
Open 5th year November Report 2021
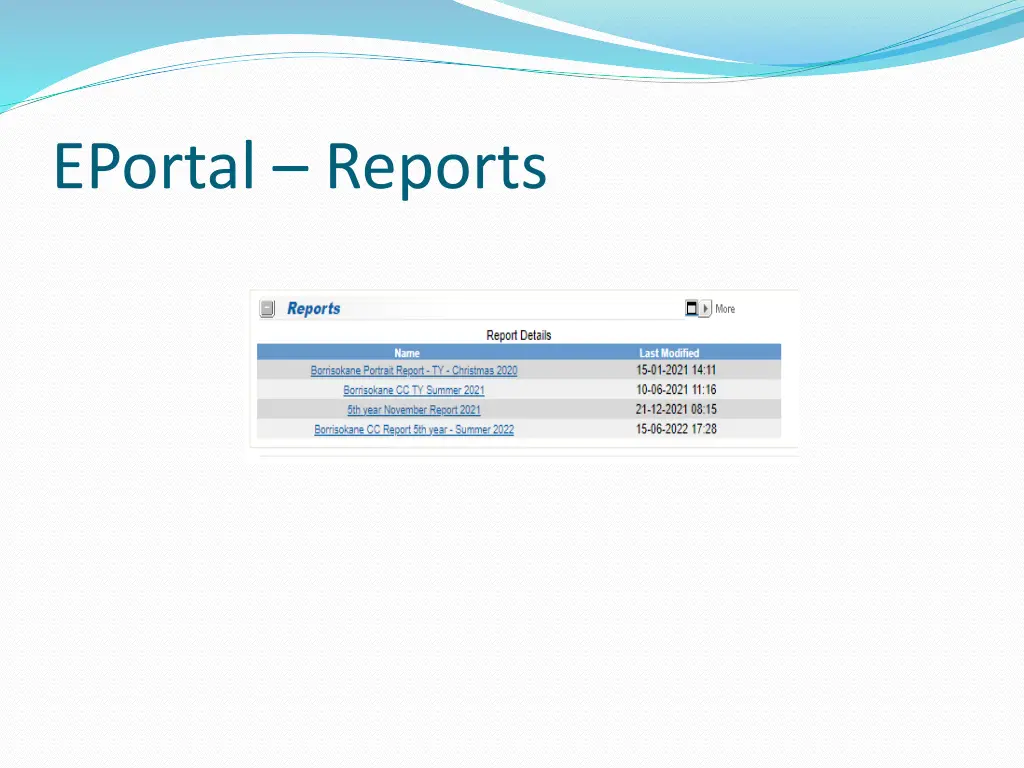(x=414, y=409)
